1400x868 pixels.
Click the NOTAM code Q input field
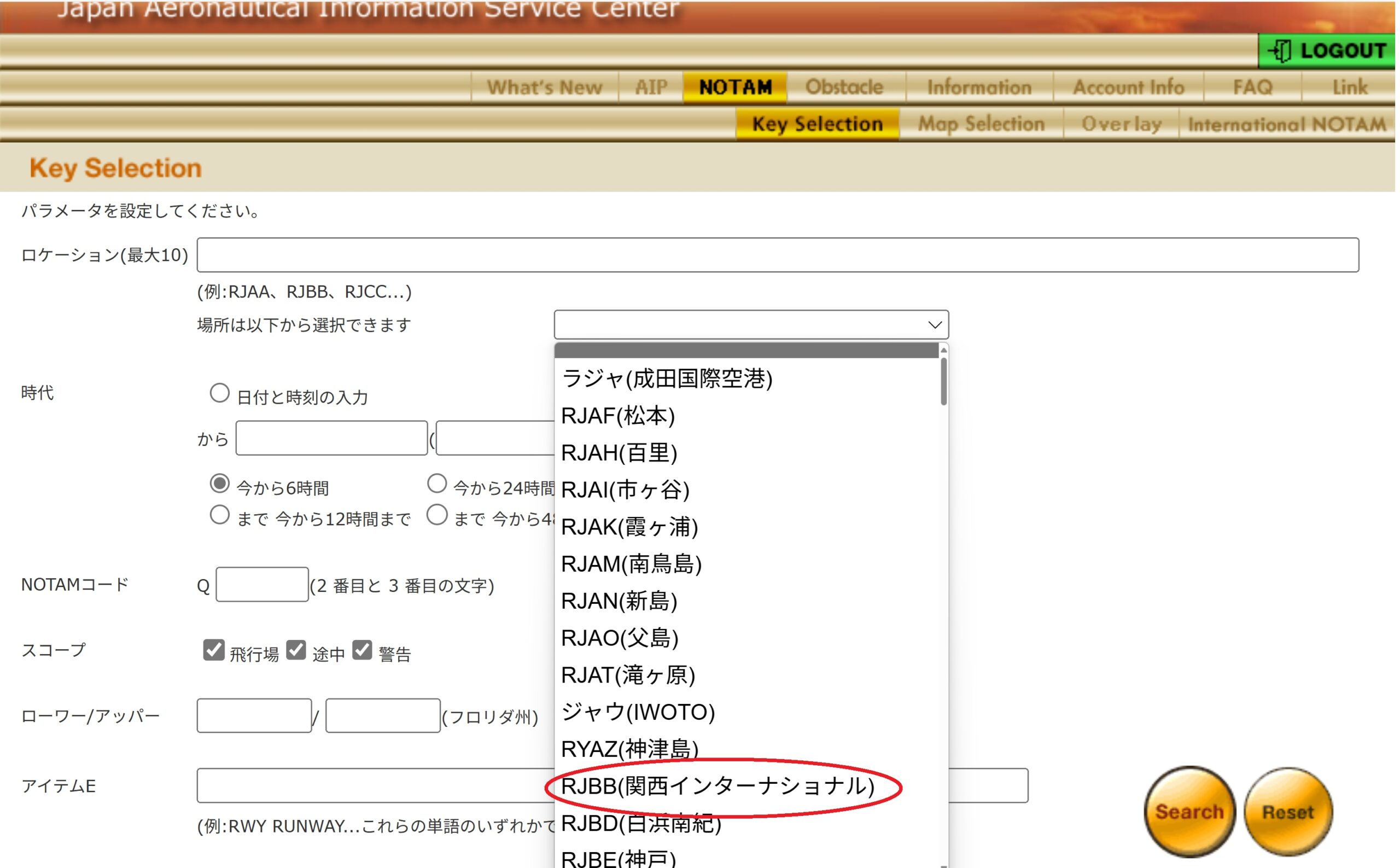click(262, 584)
